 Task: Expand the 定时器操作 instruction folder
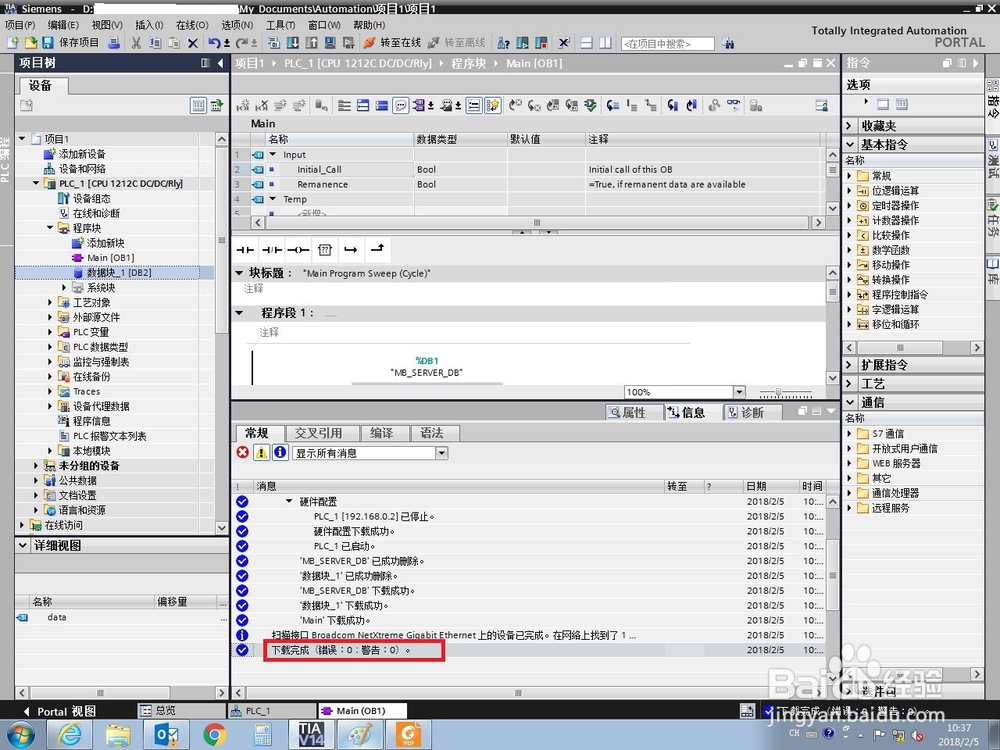[849, 205]
